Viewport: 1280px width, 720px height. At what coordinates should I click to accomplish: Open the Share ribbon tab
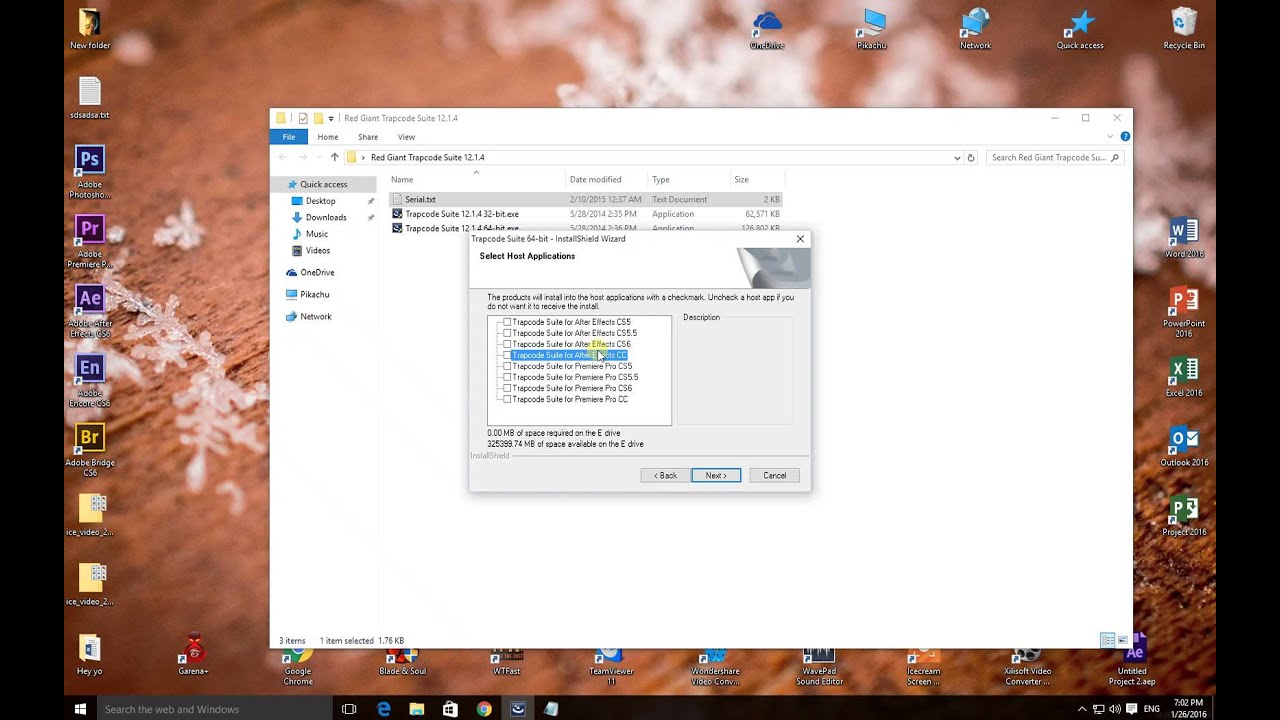point(368,137)
